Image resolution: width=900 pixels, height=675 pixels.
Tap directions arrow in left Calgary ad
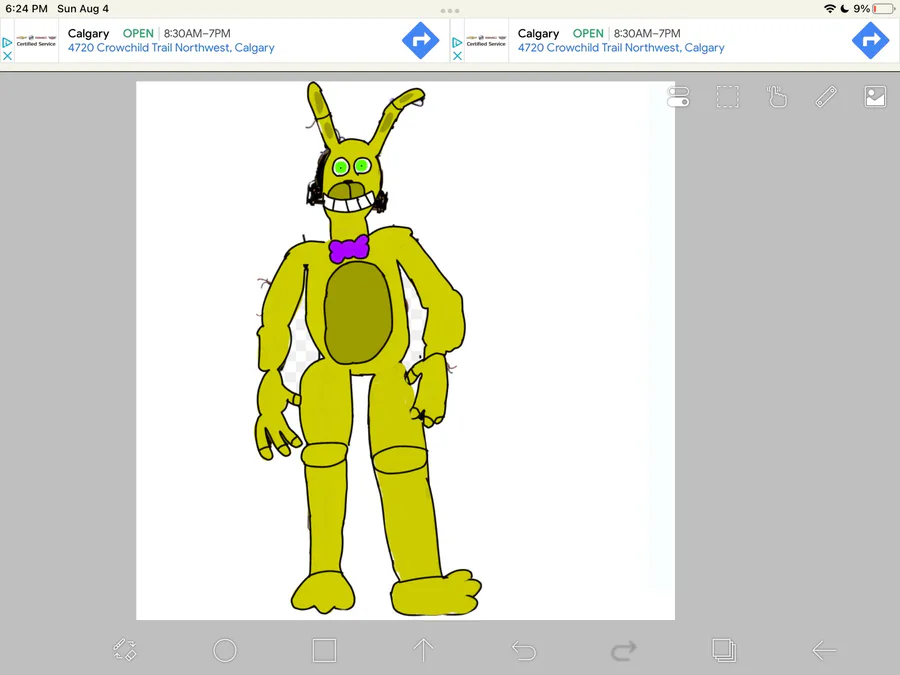coord(420,40)
